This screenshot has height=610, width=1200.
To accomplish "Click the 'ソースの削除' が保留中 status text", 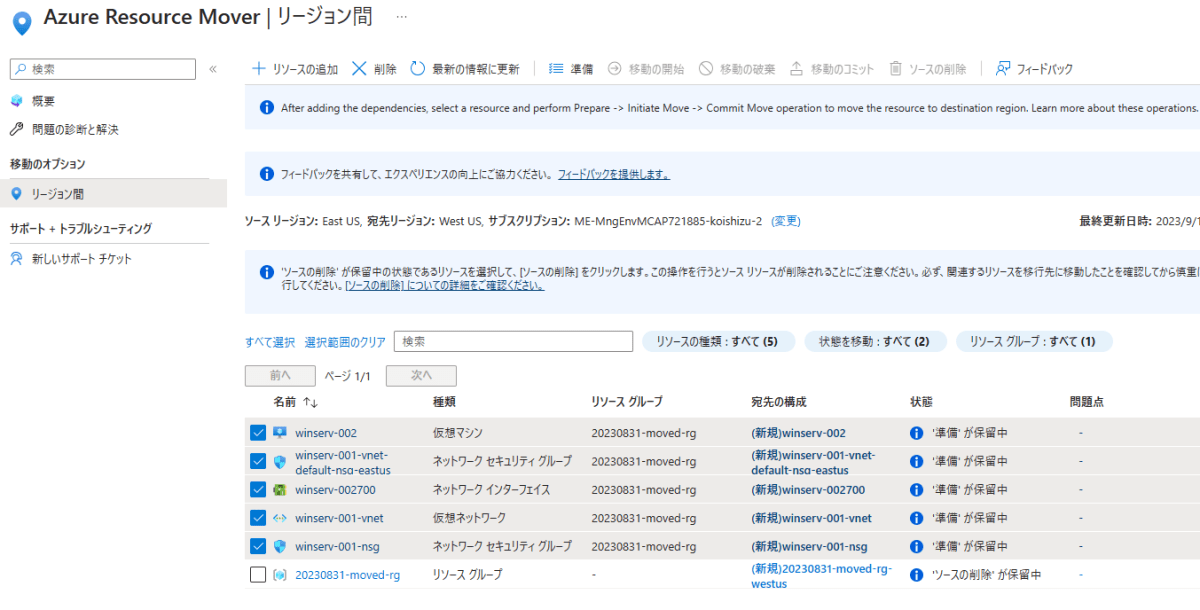I will click(x=986, y=575).
